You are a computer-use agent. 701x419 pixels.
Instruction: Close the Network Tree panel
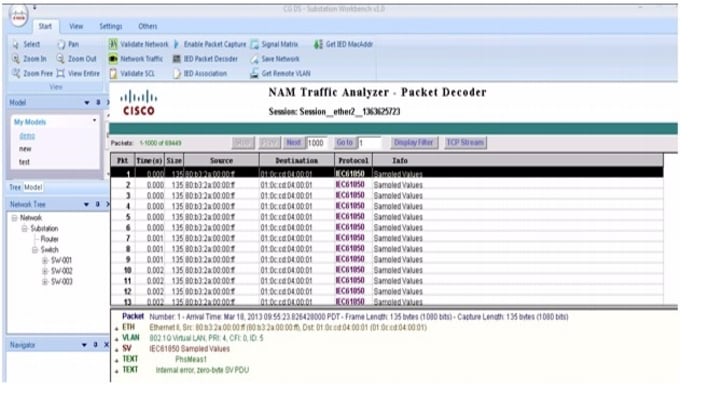coord(108,204)
